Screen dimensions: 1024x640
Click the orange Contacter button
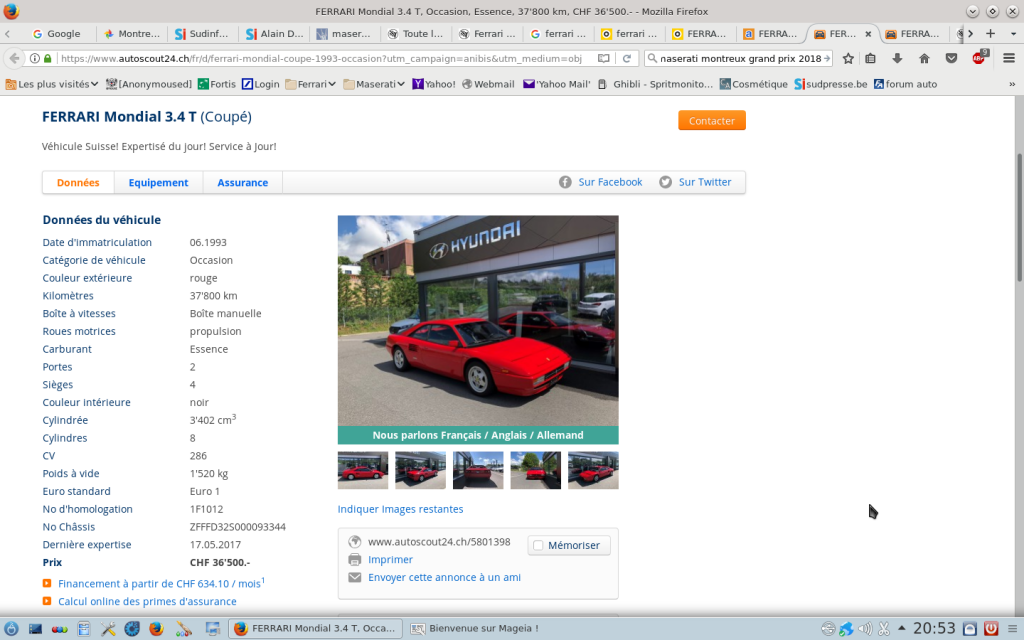point(711,120)
